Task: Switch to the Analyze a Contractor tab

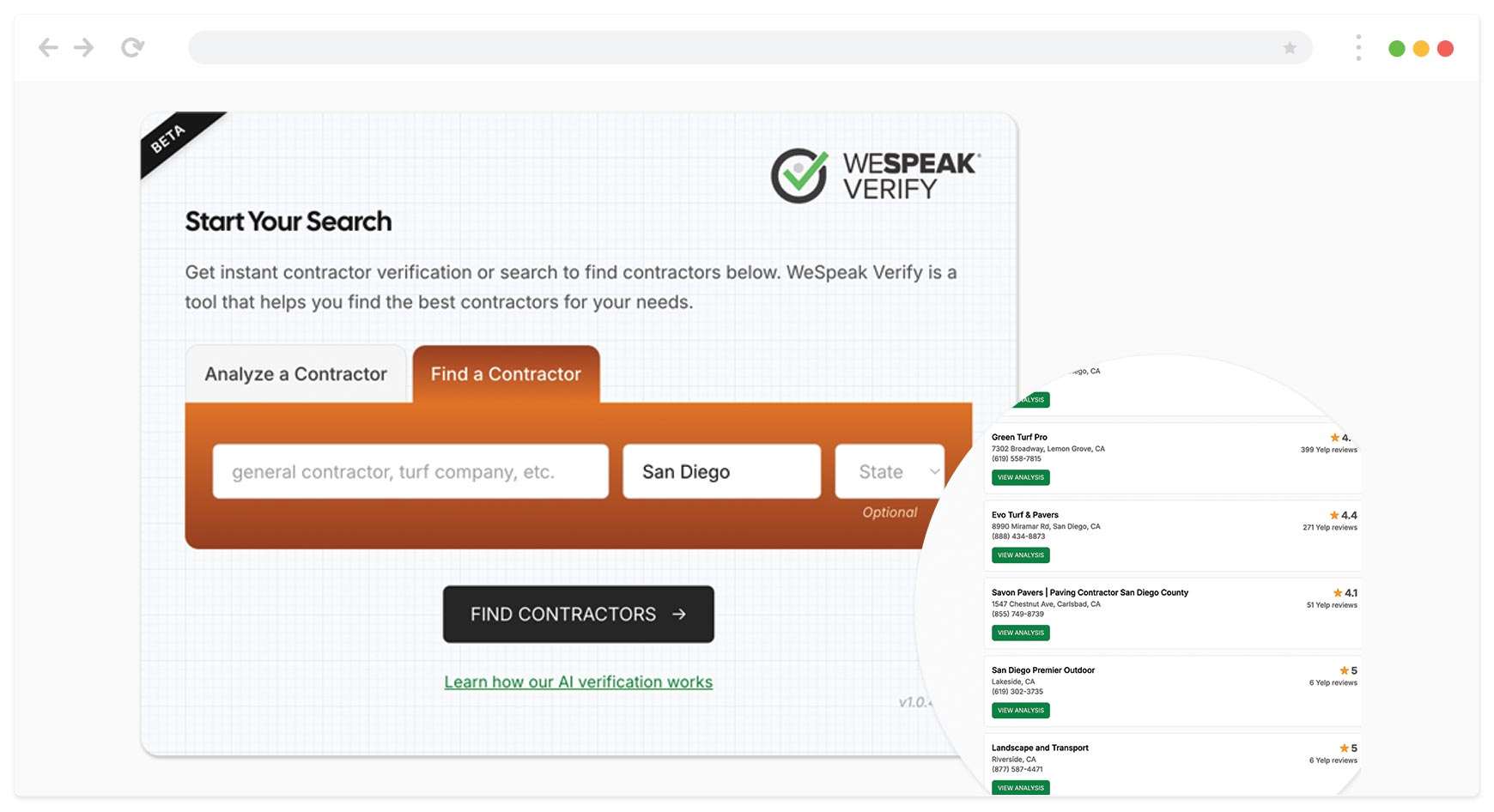Action: point(295,373)
